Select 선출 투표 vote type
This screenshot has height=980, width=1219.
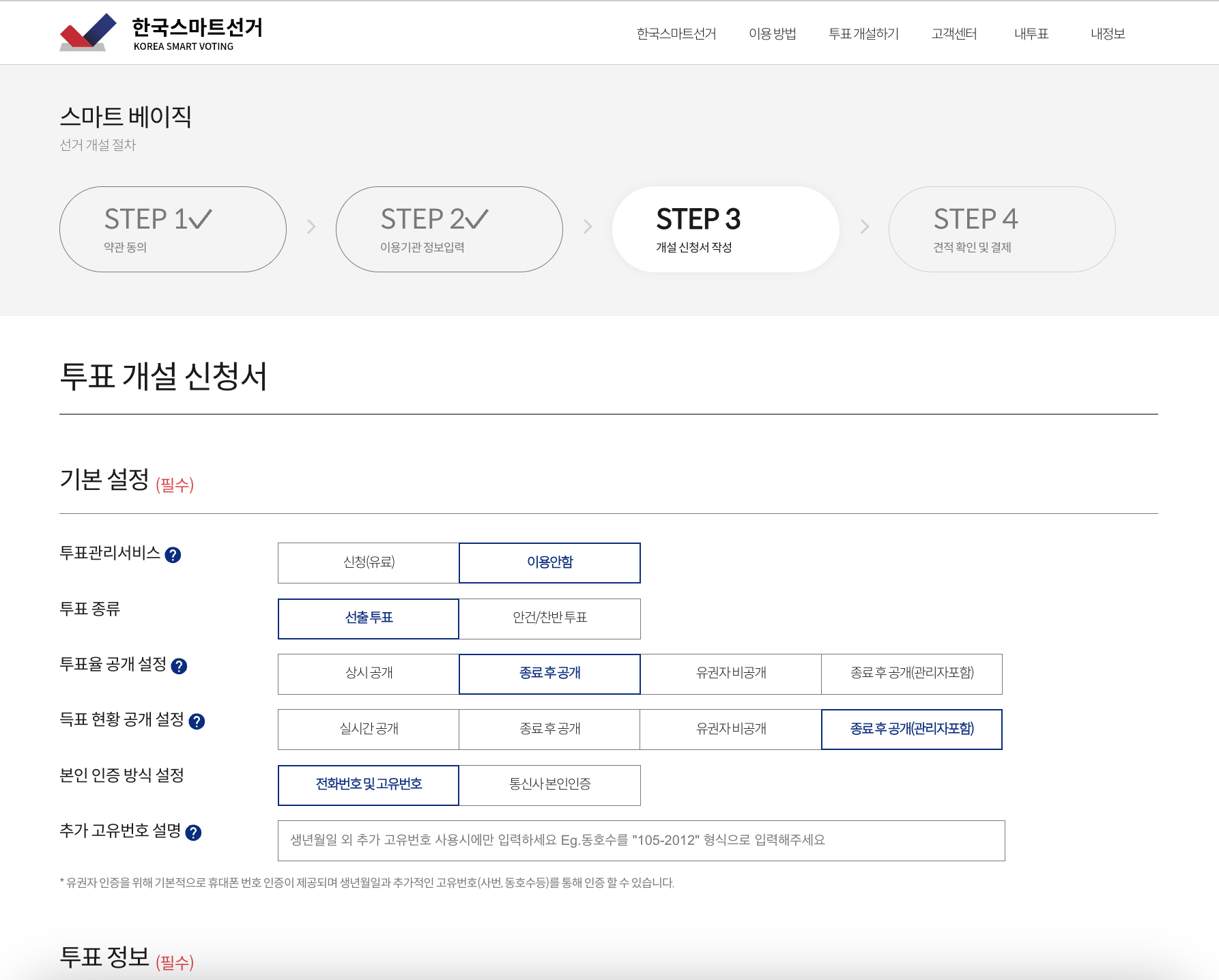369,619
